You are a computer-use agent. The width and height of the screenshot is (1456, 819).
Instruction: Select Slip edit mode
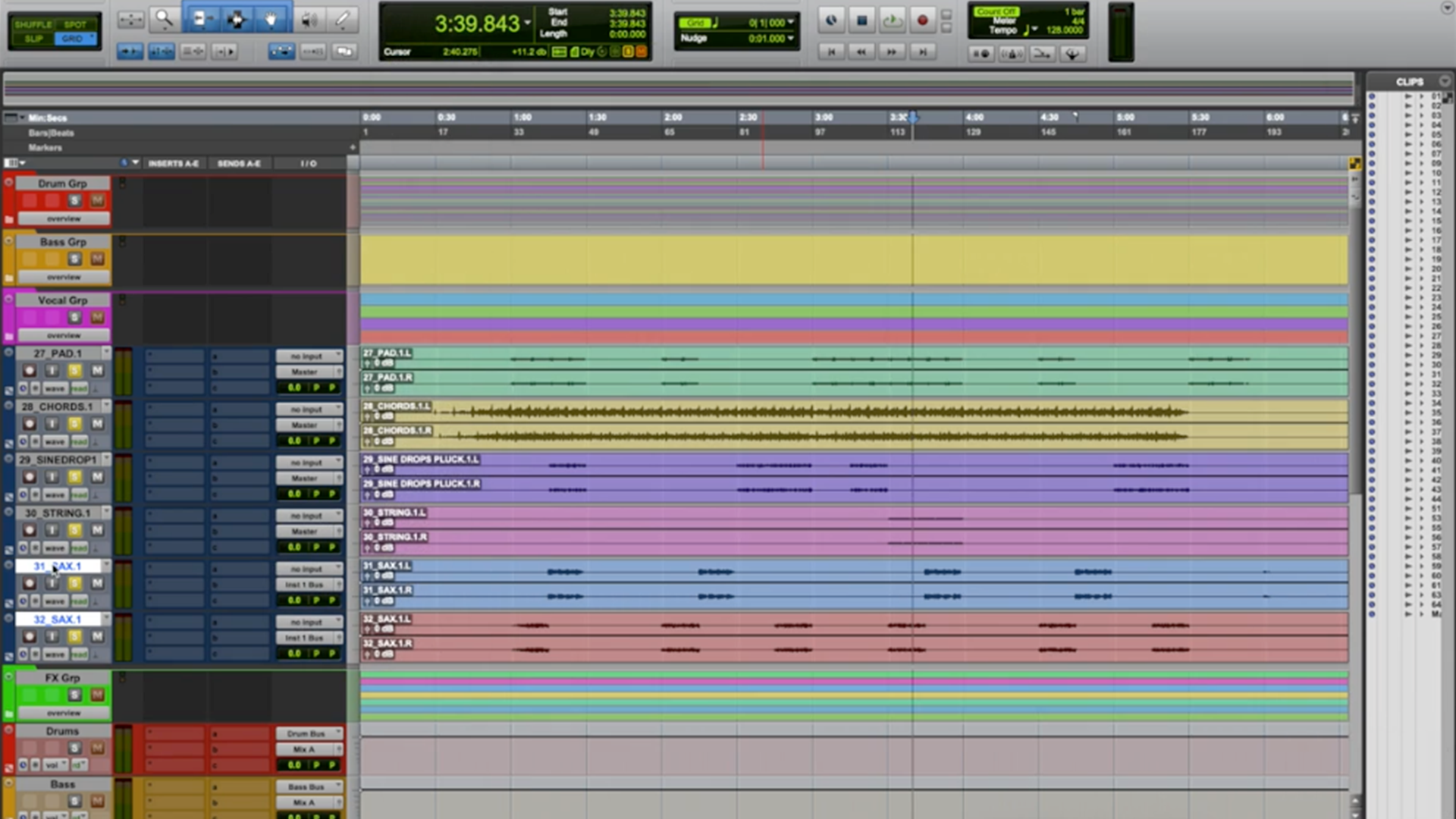(x=33, y=39)
